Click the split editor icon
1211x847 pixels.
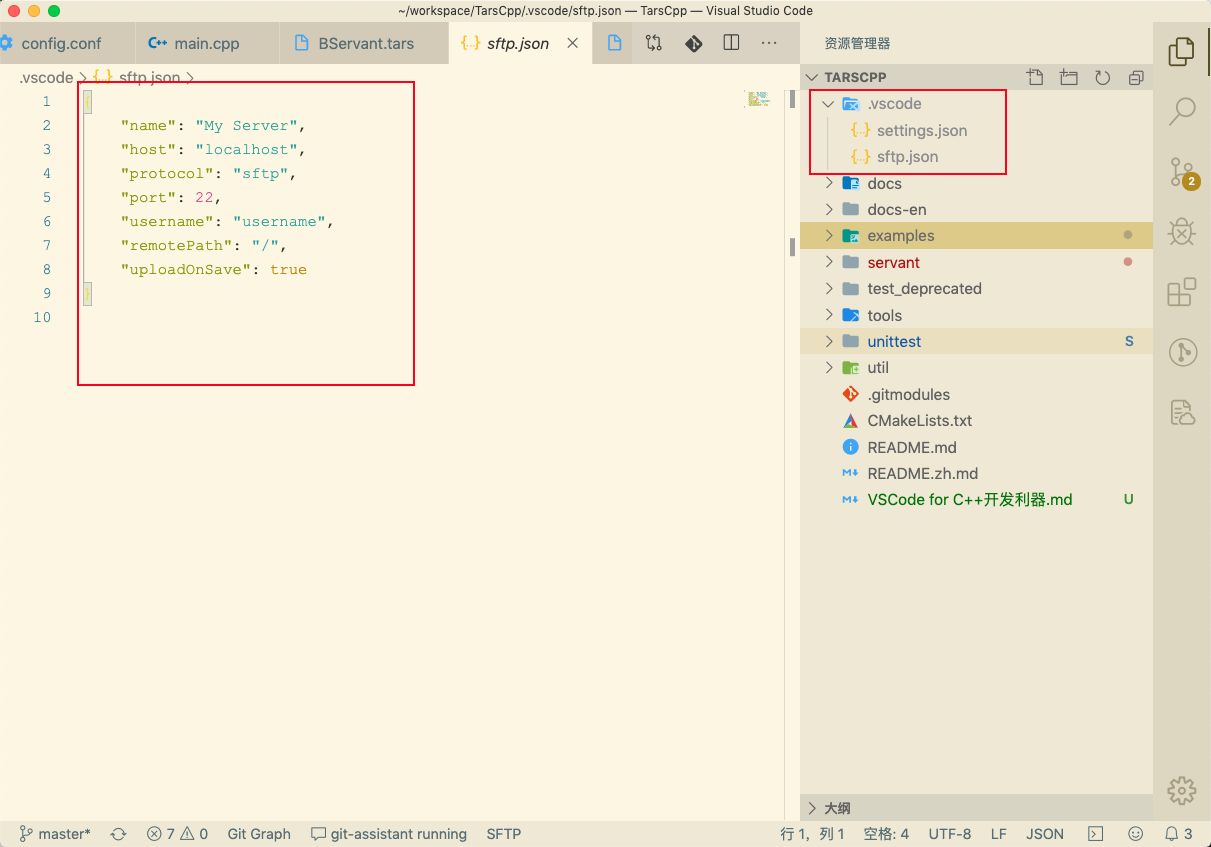click(x=731, y=43)
